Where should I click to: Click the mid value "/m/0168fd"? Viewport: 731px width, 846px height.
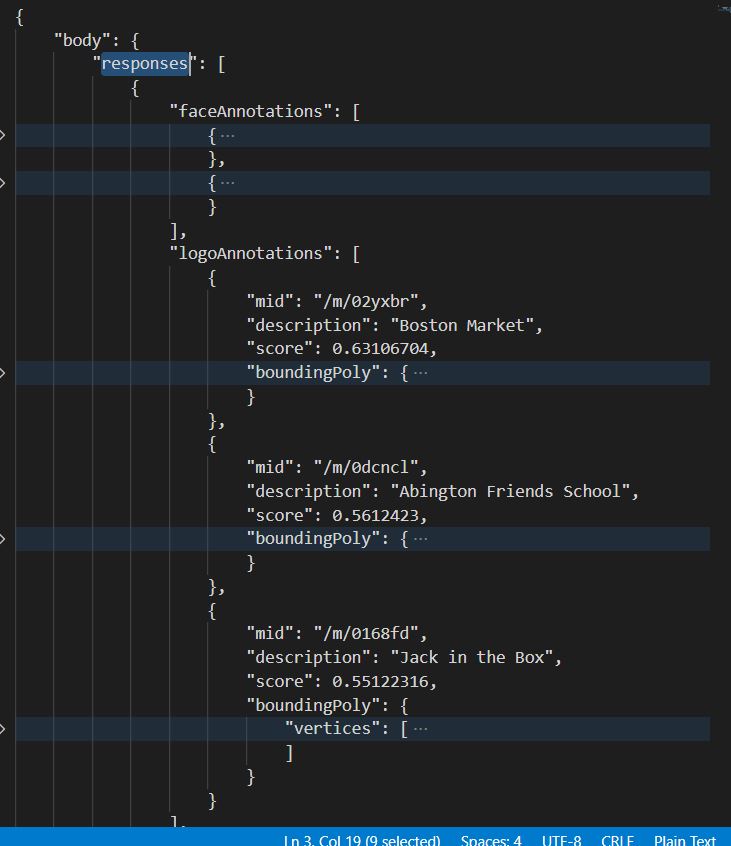pyautogui.click(x=366, y=633)
